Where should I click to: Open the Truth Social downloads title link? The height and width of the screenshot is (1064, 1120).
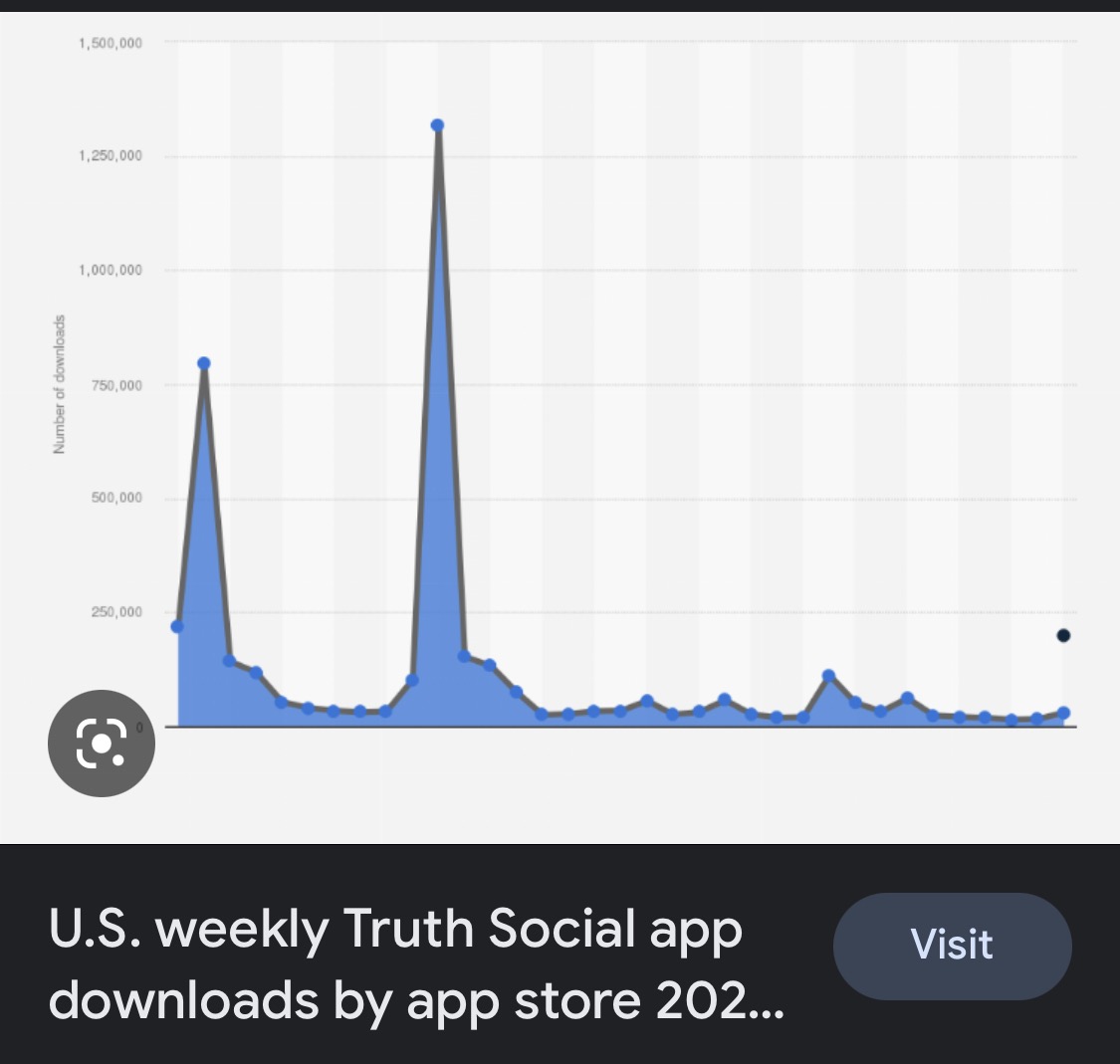coord(415,963)
